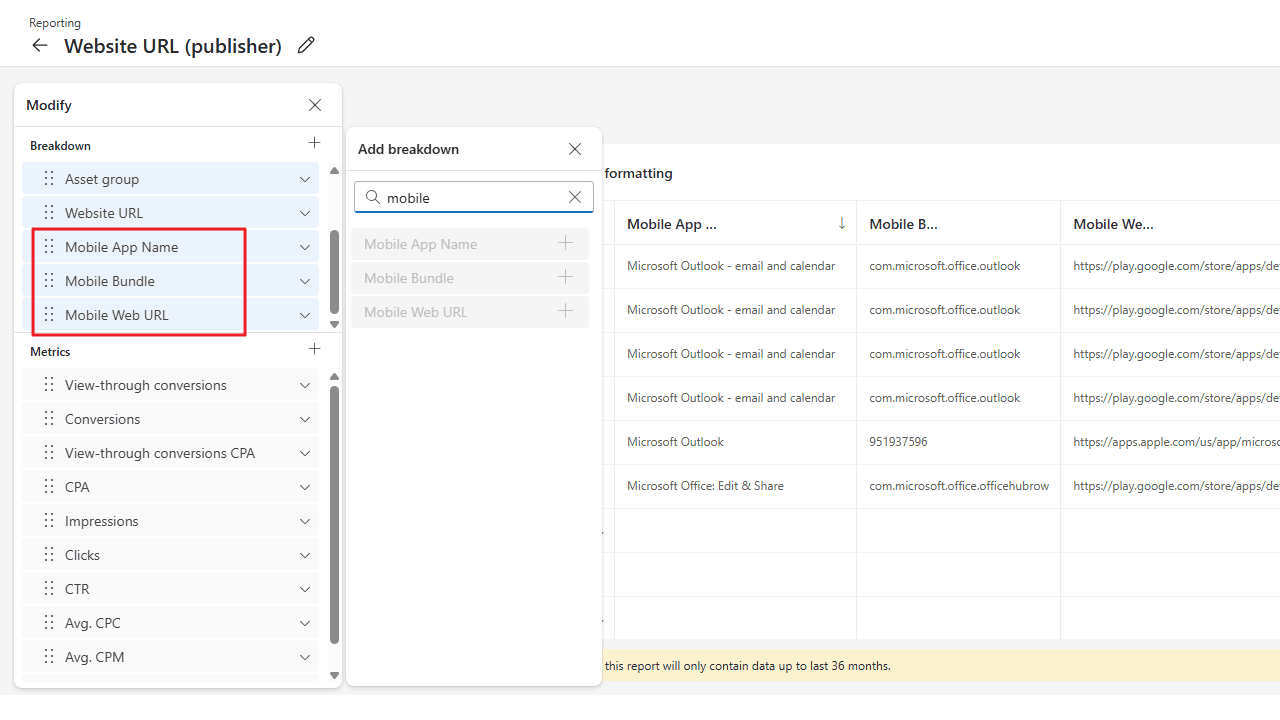Click the Microsoft Outlook iOS app name cell
The width and height of the screenshot is (1280, 720).
point(735,442)
